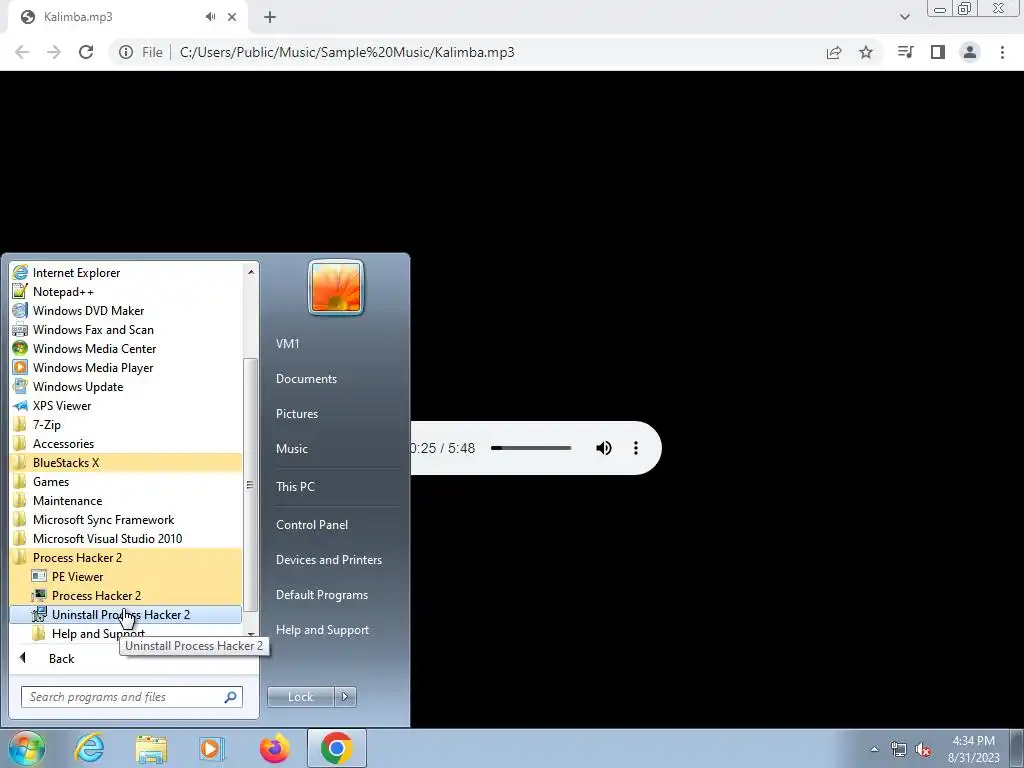Mute tab via speaker icon on tab

[210, 17]
